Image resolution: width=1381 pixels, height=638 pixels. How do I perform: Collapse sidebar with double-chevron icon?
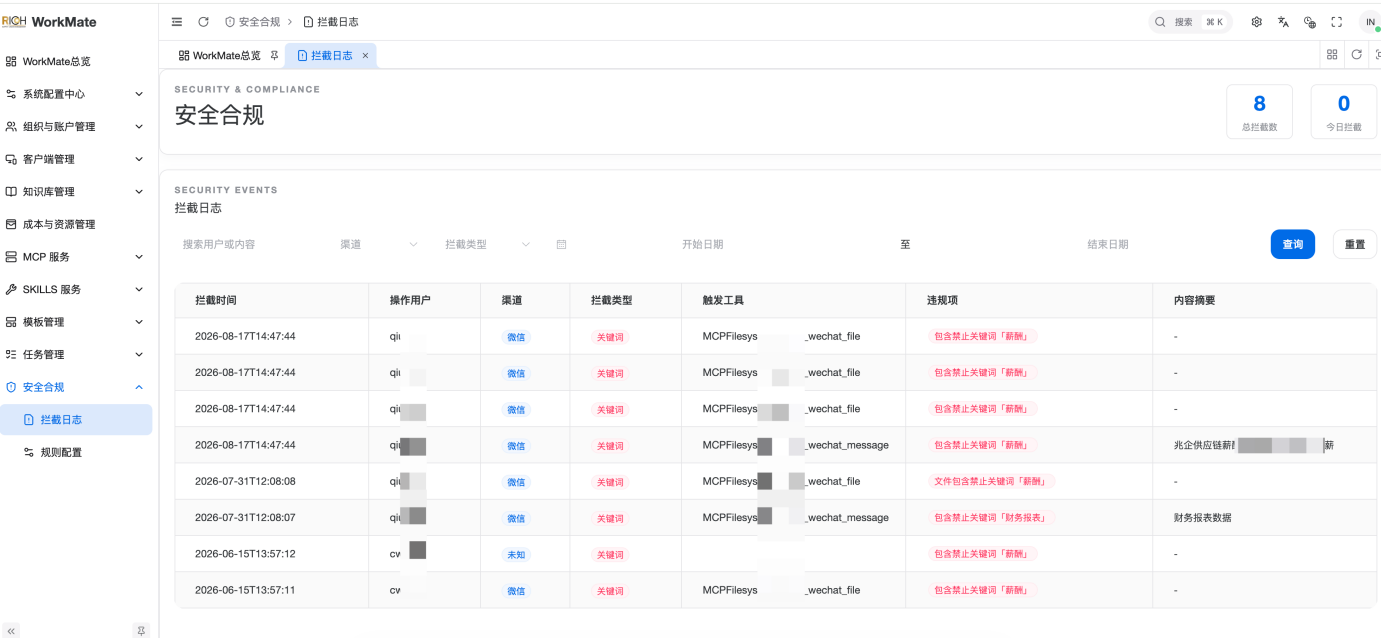(x=12, y=631)
